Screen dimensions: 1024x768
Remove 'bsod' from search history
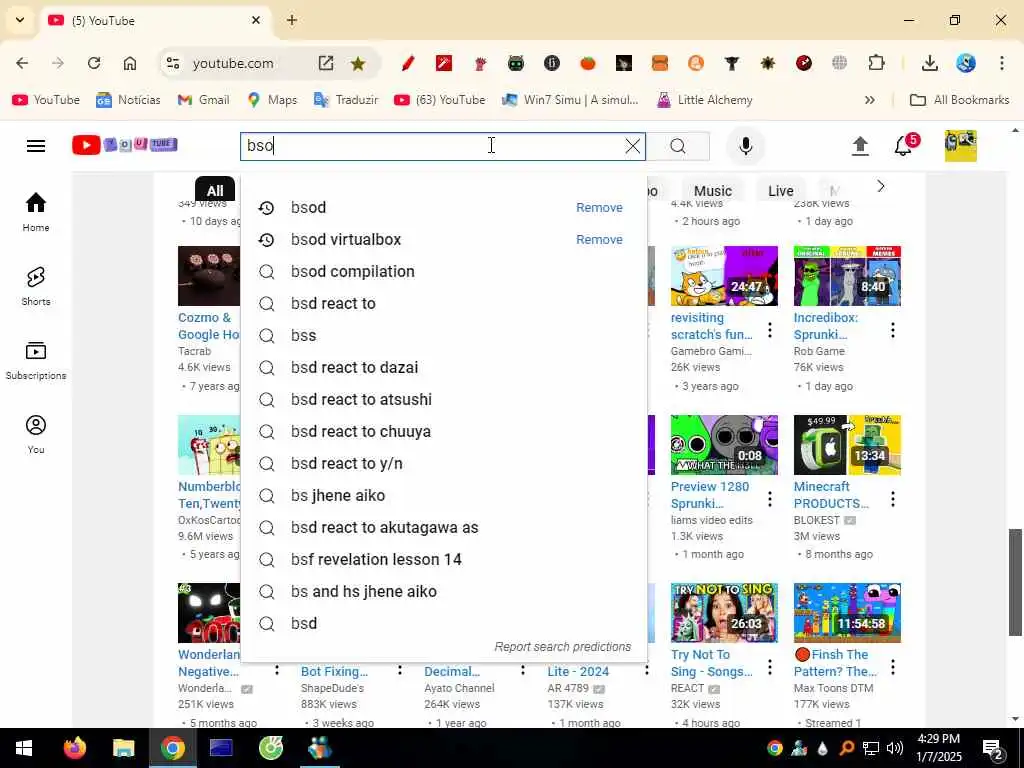click(x=599, y=208)
